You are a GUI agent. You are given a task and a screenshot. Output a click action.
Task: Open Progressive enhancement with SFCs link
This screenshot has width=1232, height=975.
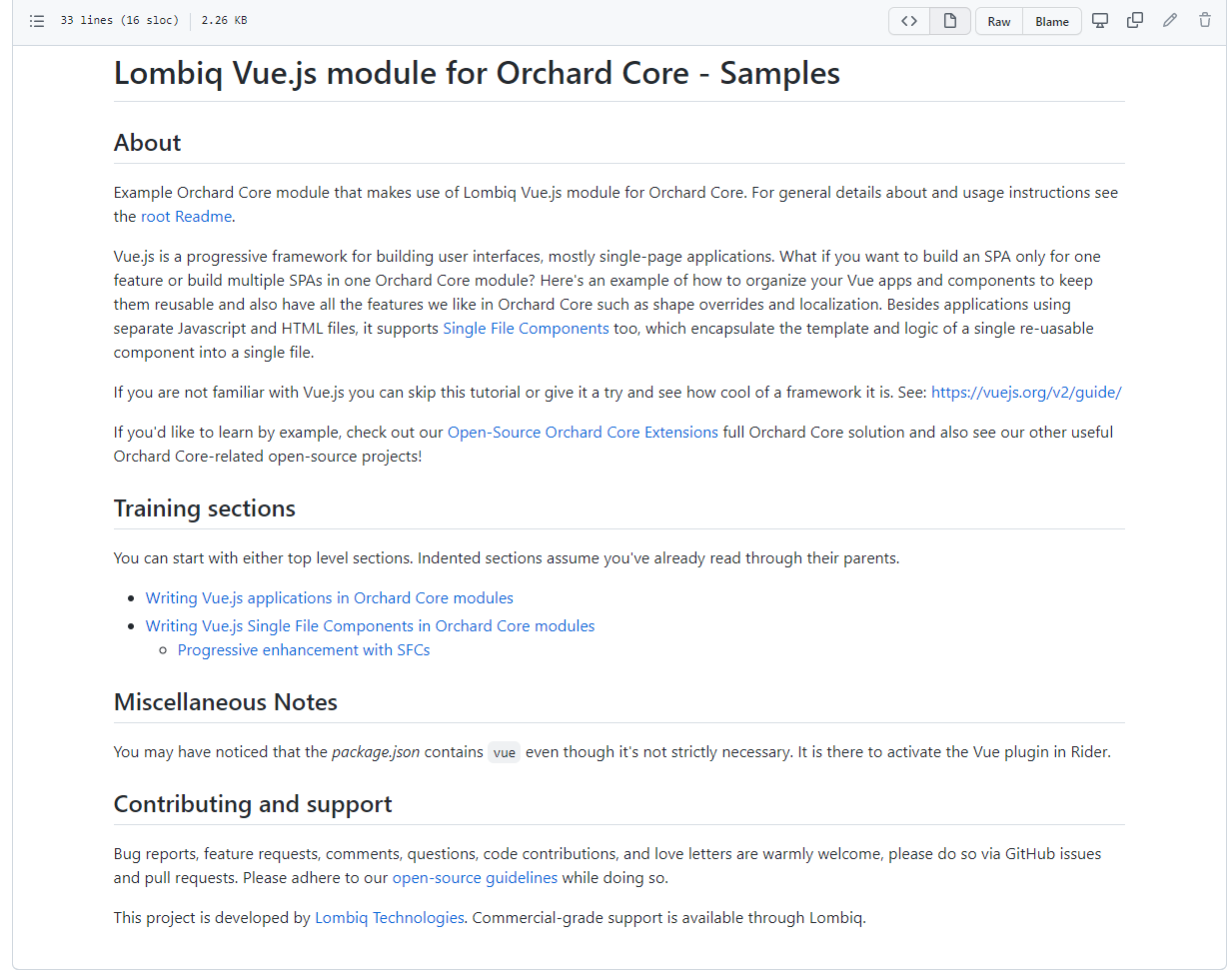point(304,650)
